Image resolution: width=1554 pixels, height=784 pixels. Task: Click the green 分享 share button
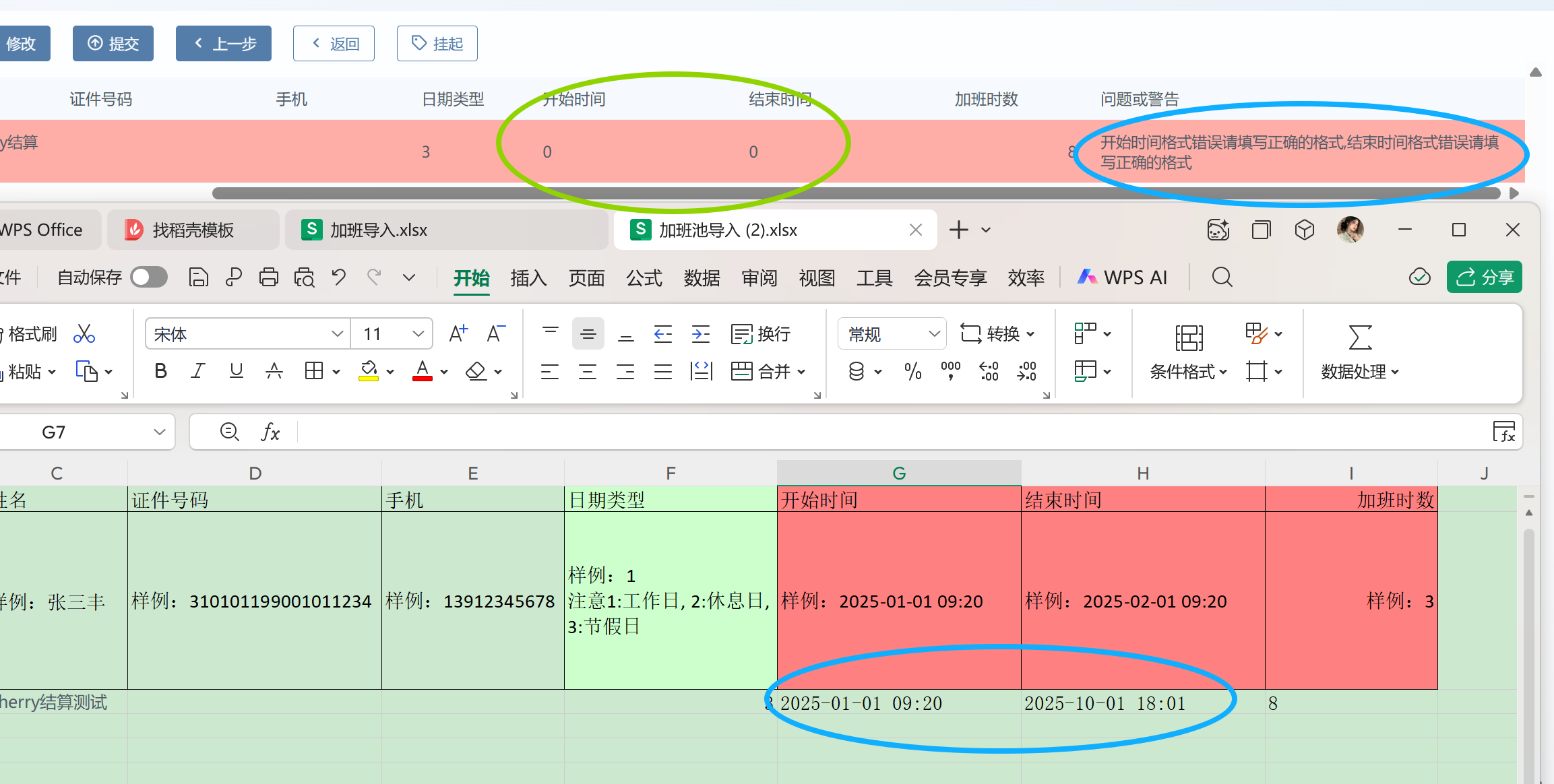pyautogui.click(x=1484, y=277)
